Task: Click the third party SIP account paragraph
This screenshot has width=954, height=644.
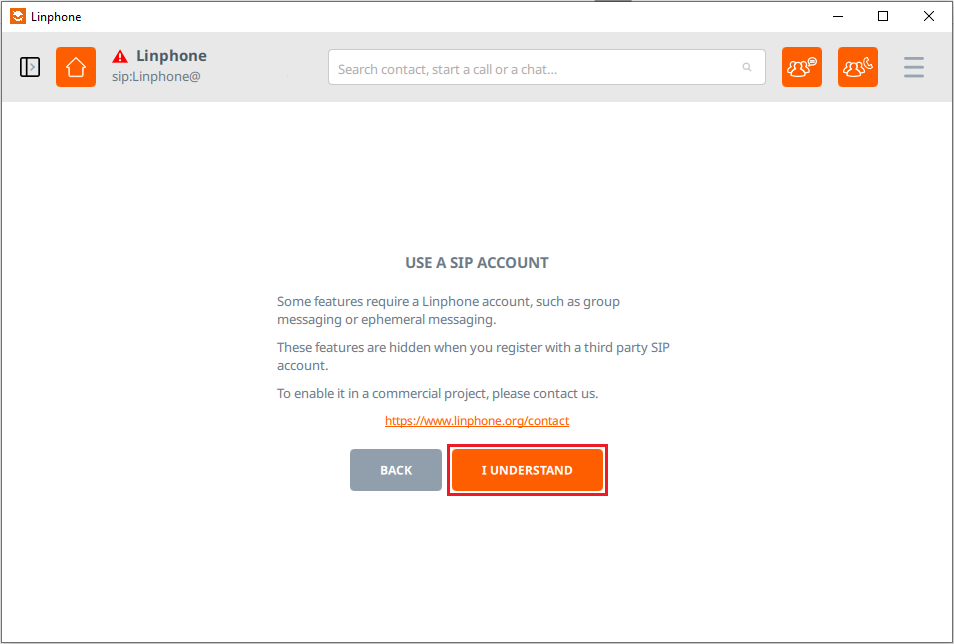Action: pos(473,356)
